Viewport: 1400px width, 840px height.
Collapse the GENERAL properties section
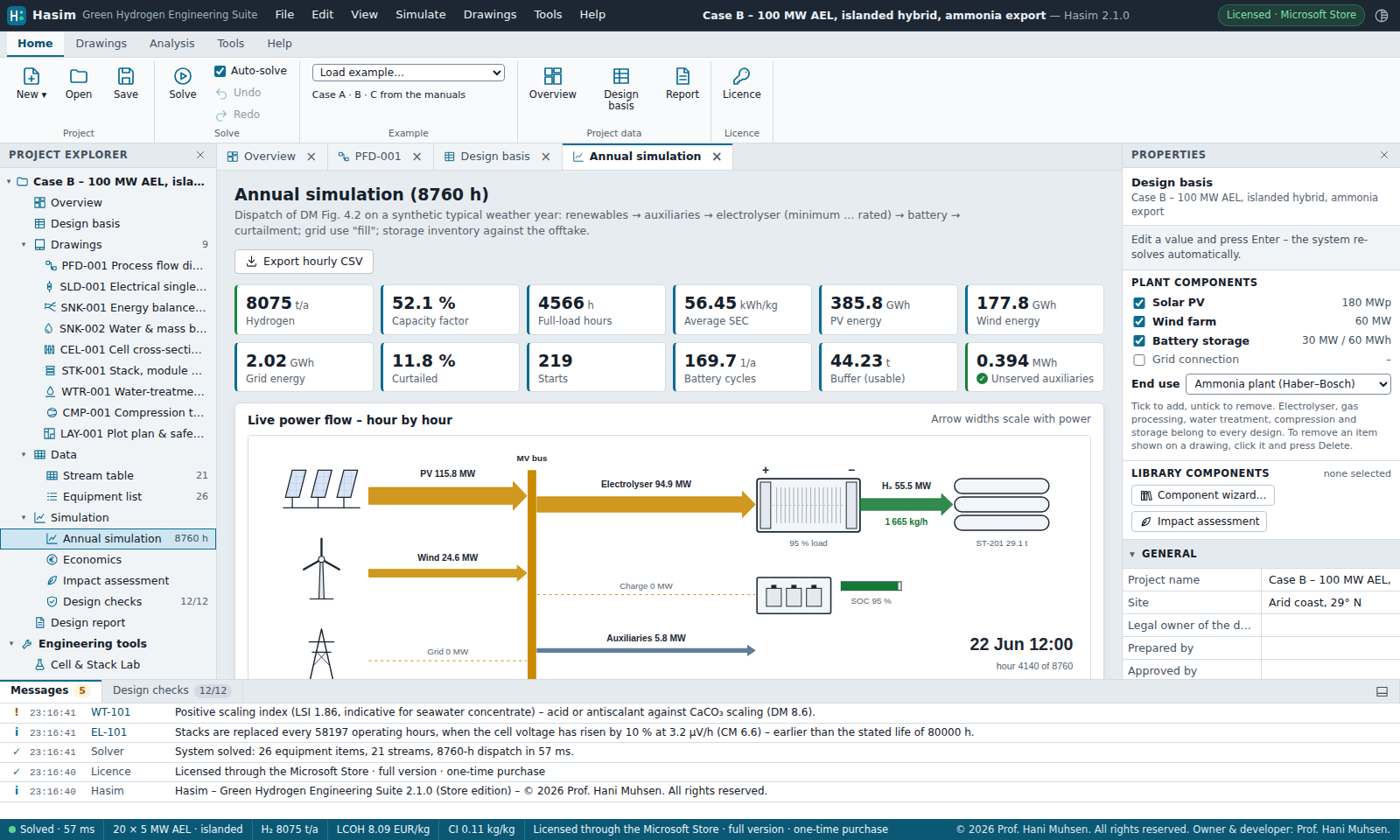[1132, 554]
